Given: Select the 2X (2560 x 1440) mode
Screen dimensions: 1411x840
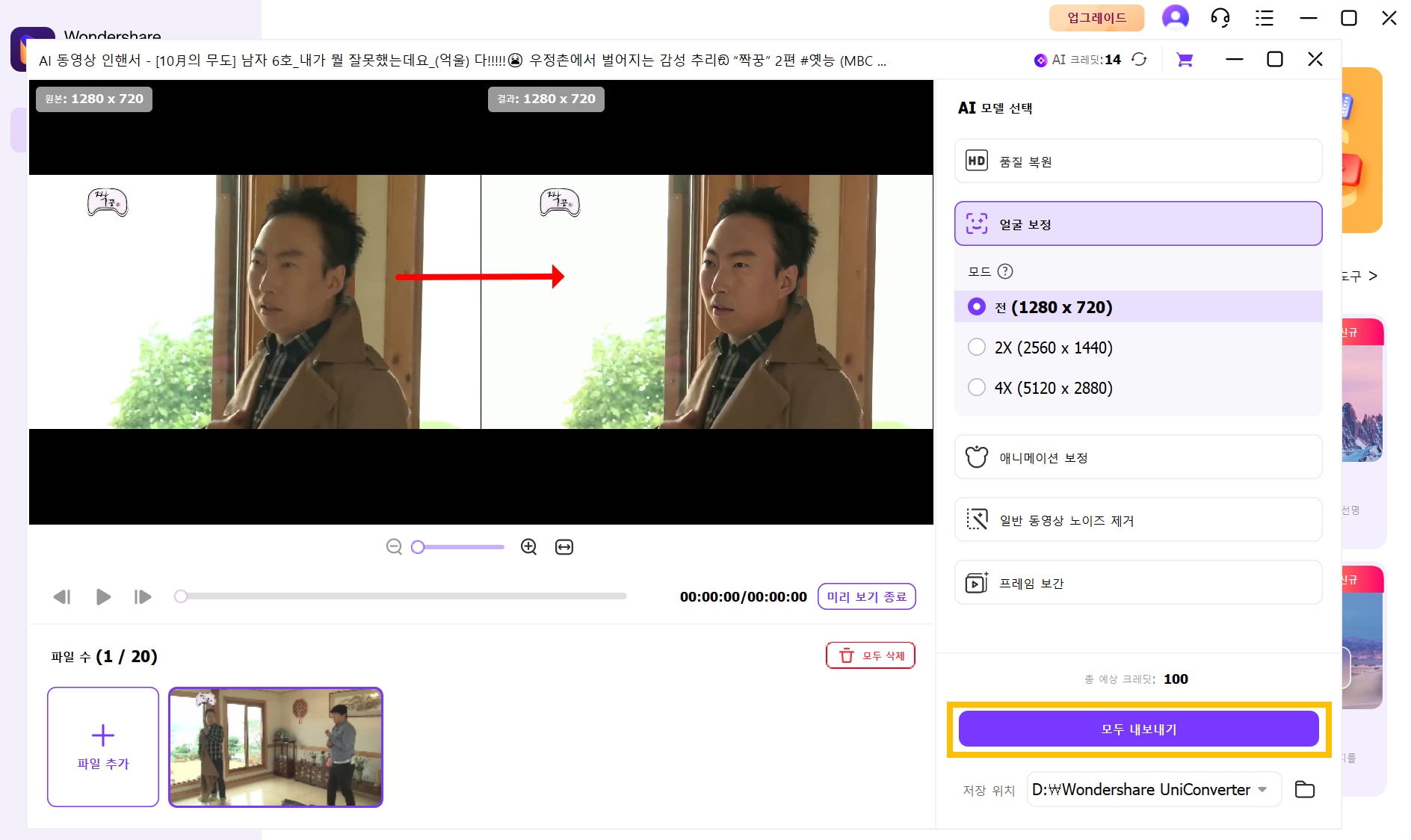Looking at the screenshot, I should point(977,348).
